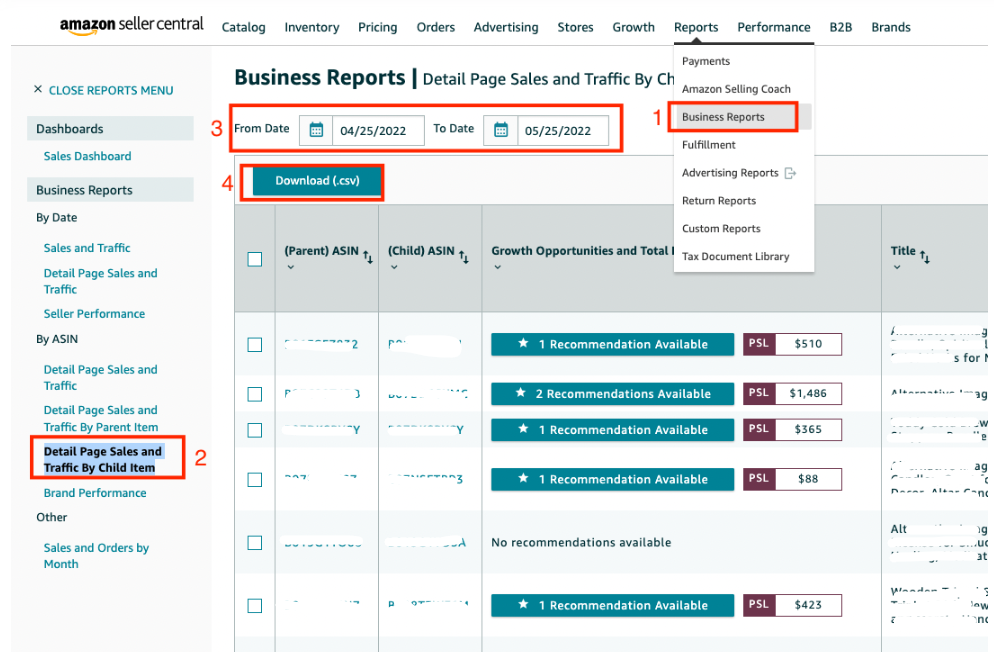
Task: Open the Reports menu
Action: (696, 27)
